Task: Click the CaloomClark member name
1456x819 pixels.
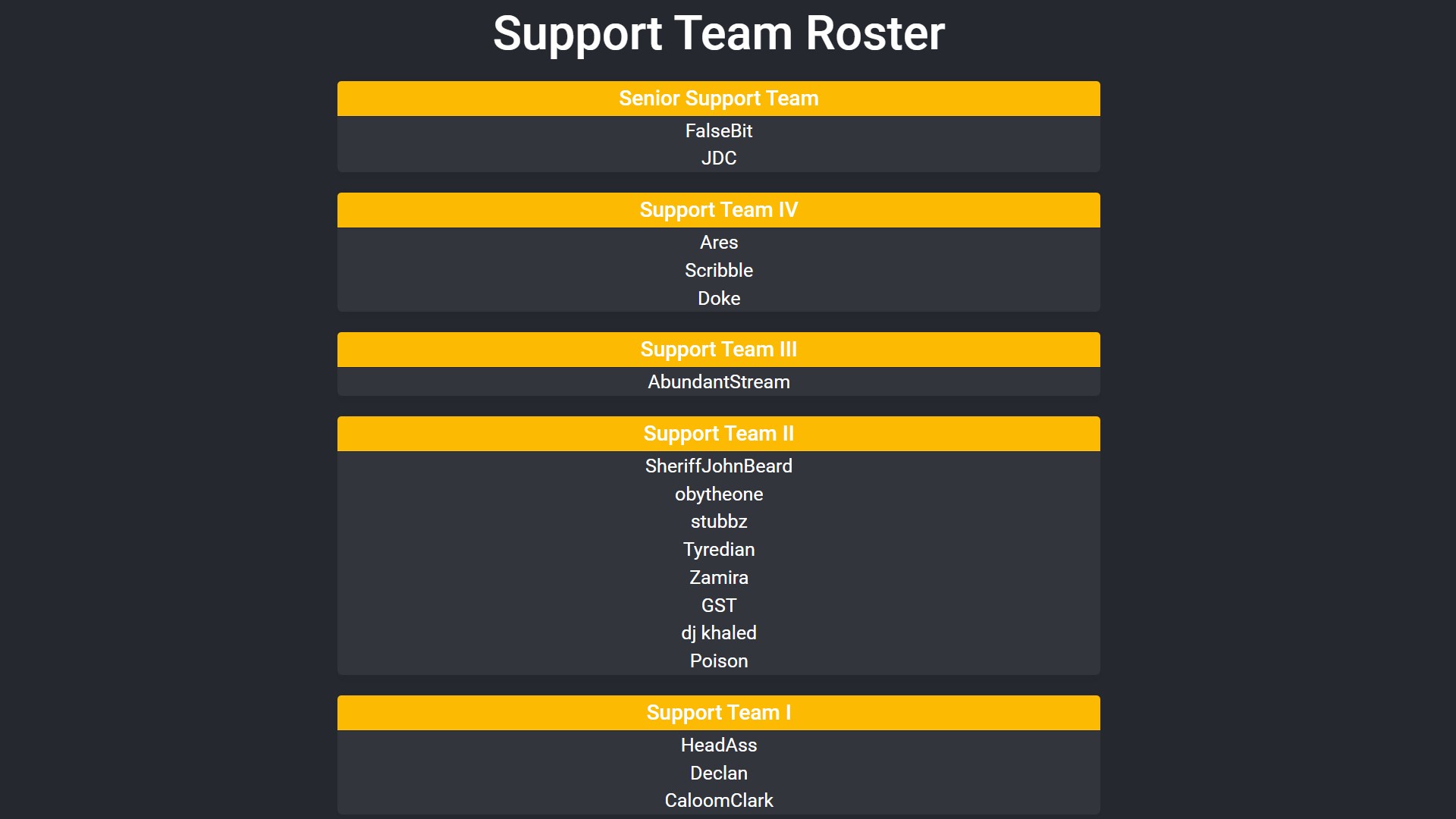Action: click(x=718, y=801)
